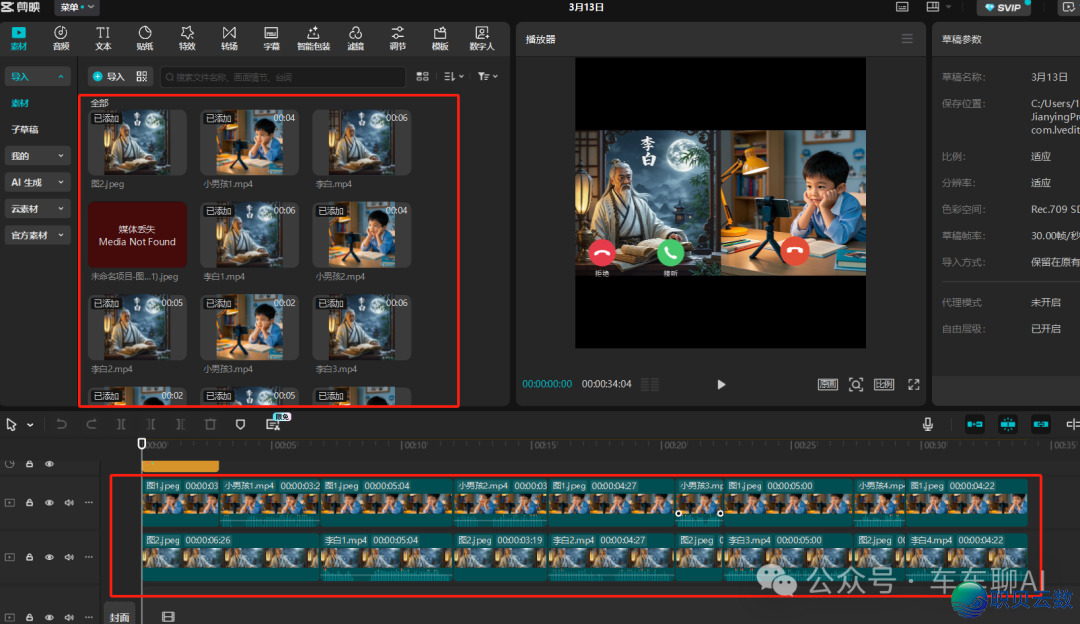Expand the AI 生成 sidebar section
Screen dimensions: 1080x624
37,183
